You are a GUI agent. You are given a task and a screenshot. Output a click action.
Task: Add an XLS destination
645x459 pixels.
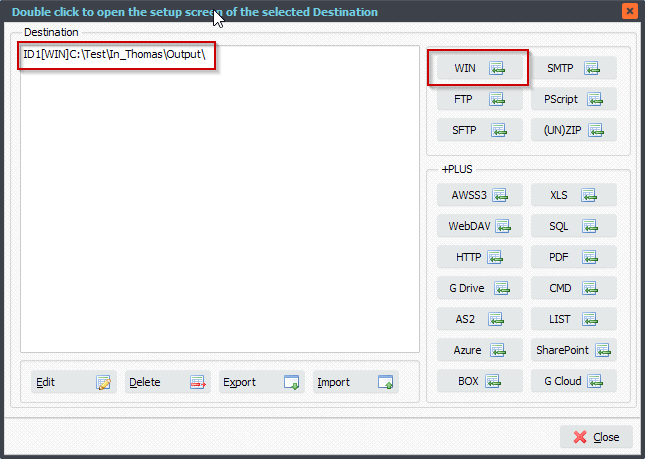pyautogui.click(x=574, y=195)
